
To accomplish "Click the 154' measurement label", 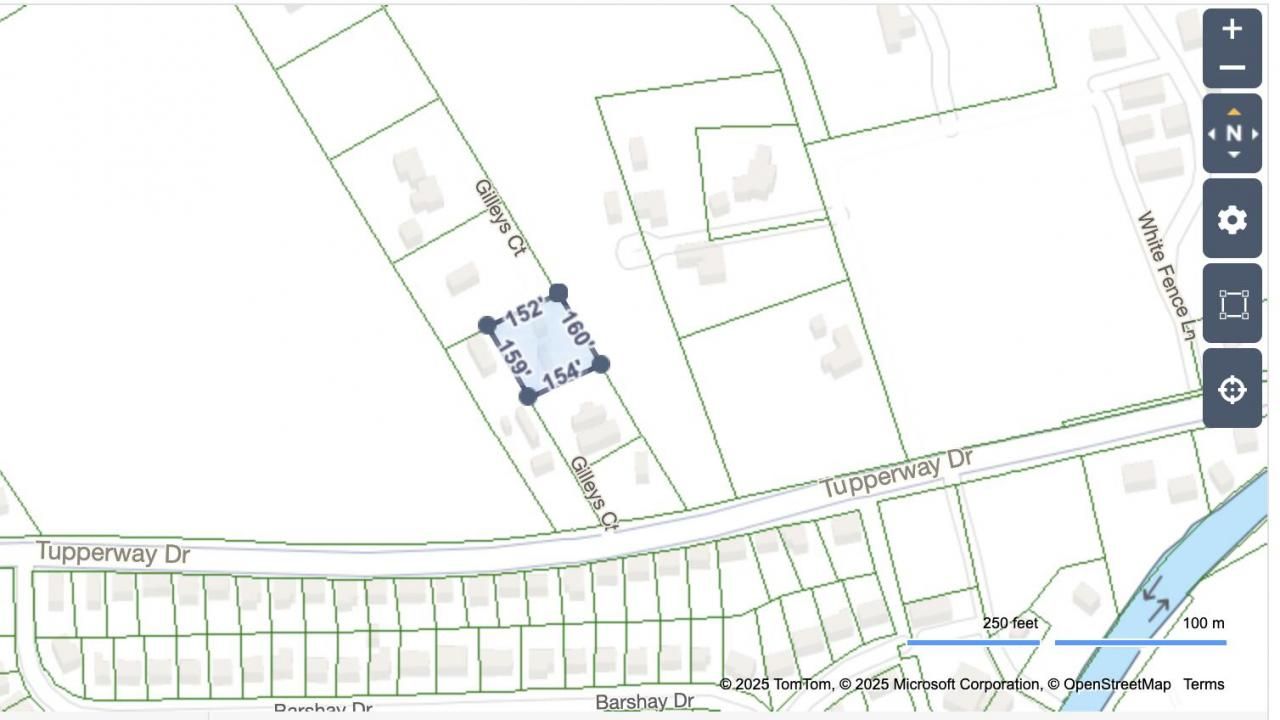I will [x=562, y=376].
